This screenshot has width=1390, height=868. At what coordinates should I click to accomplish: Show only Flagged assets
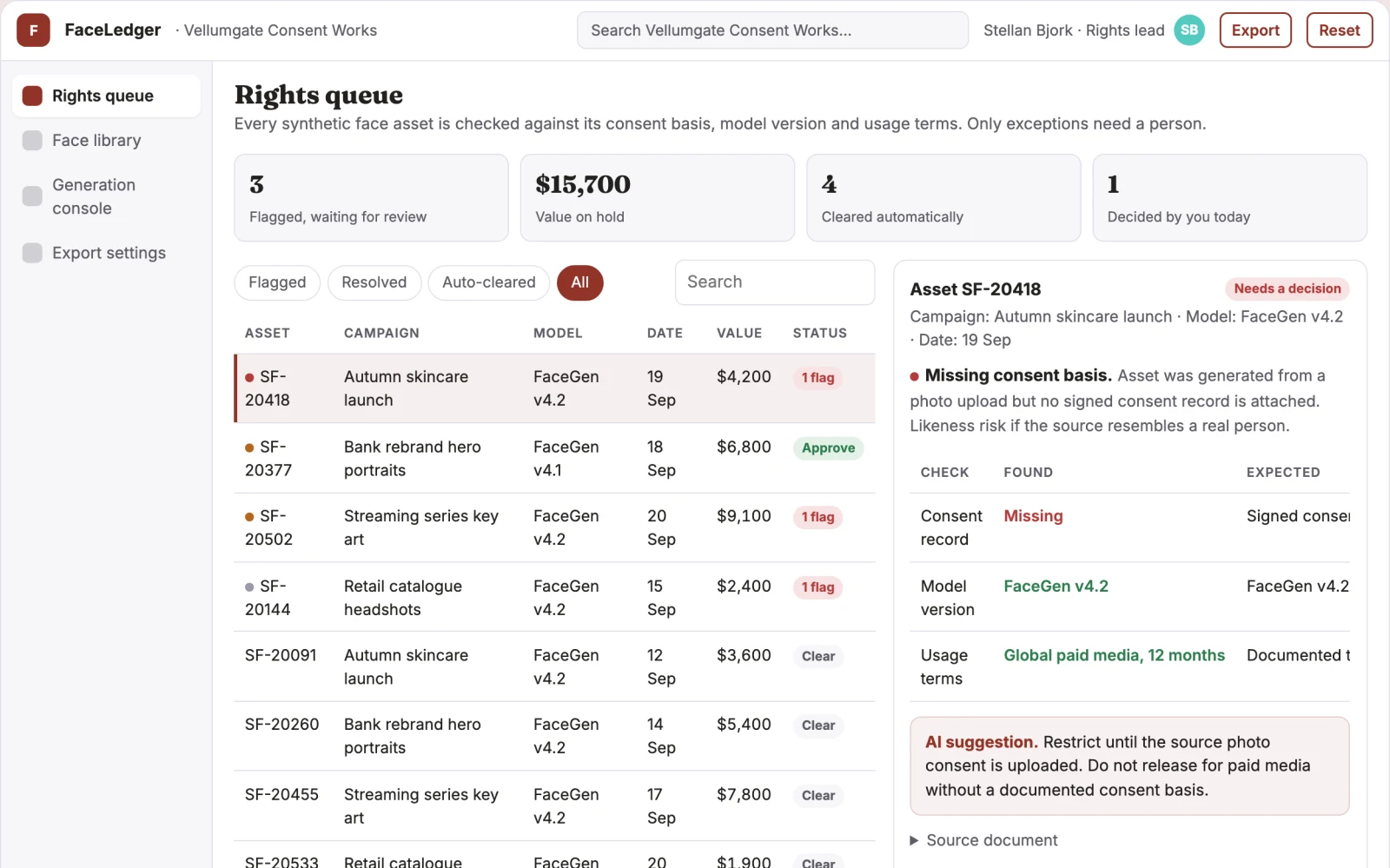pos(277,282)
